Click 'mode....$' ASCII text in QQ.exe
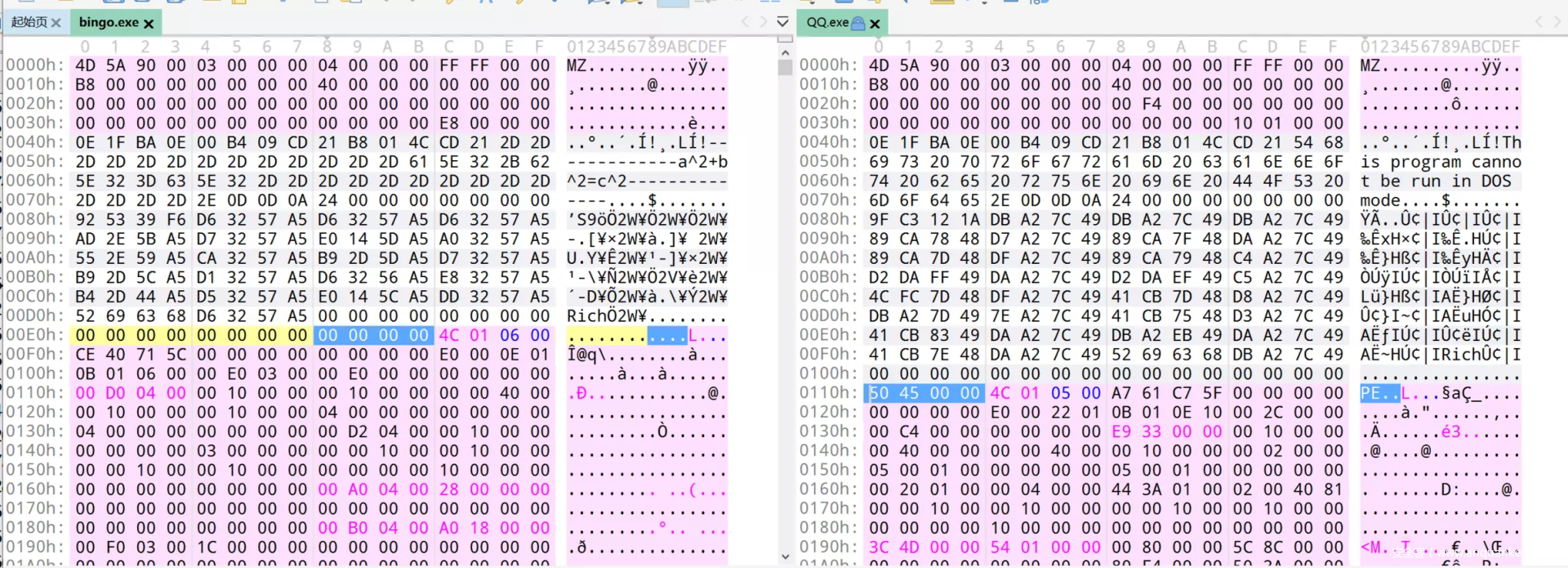 (x=1405, y=200)
